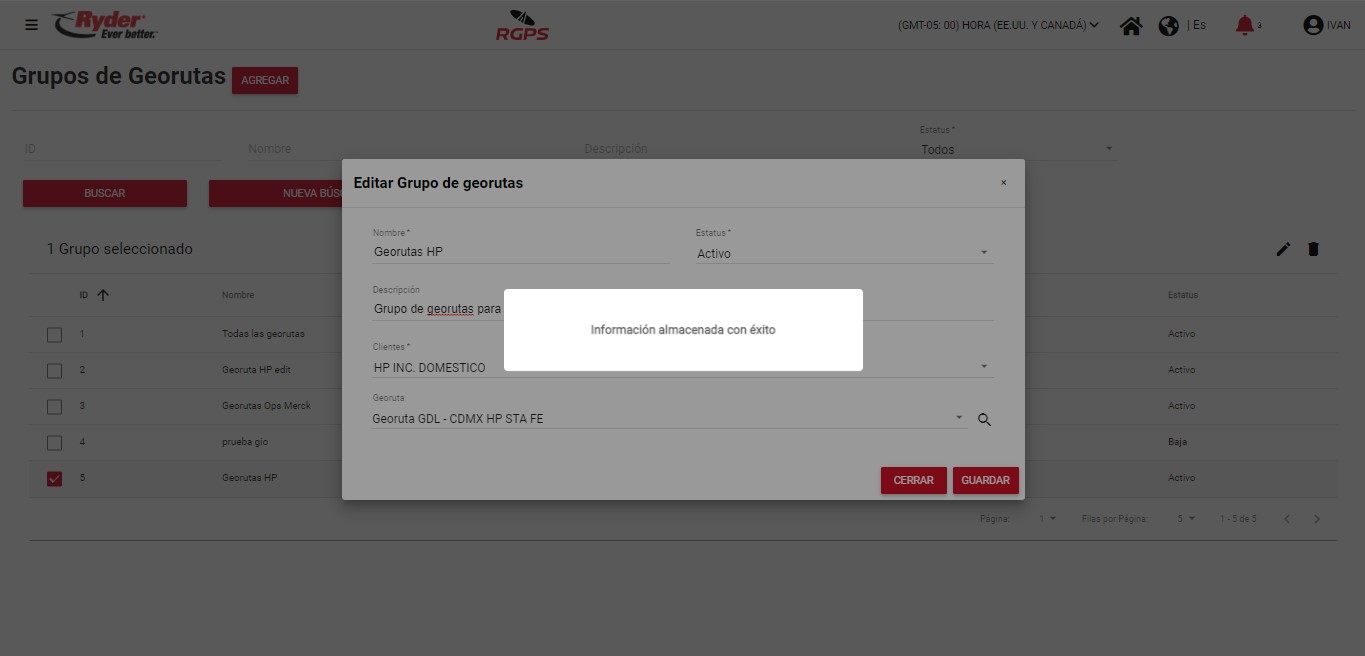Open the time zone selector dropdown
The image size is (1365, 656).
[x=998, y=26]
